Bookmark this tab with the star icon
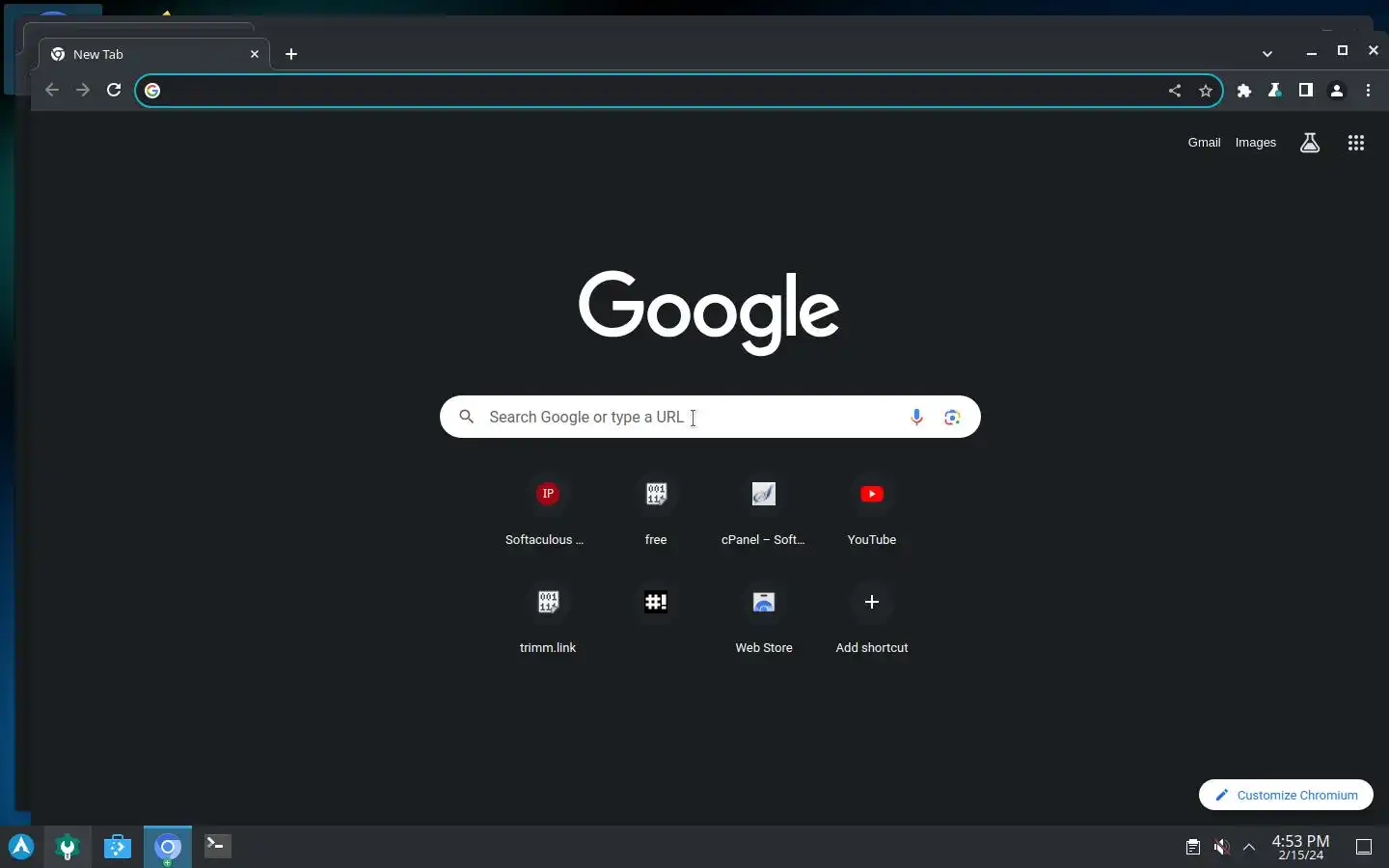1389x868 pixels. click(1206, 91)
